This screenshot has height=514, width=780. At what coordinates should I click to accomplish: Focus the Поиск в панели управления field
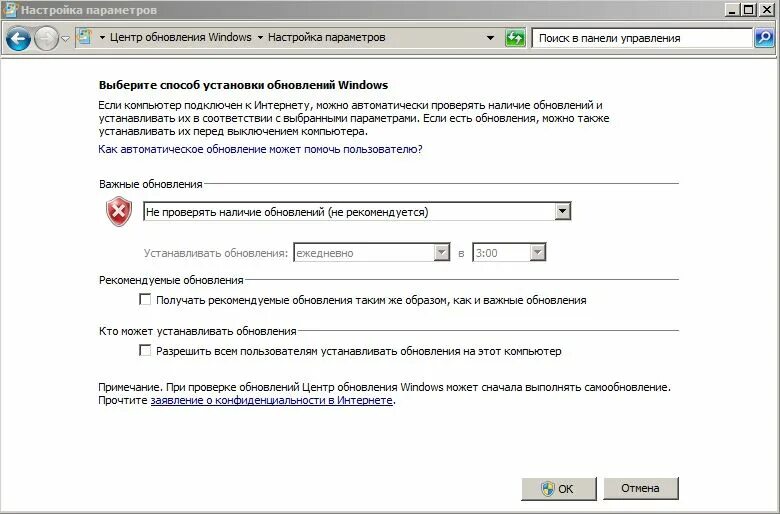pos(642,38)
